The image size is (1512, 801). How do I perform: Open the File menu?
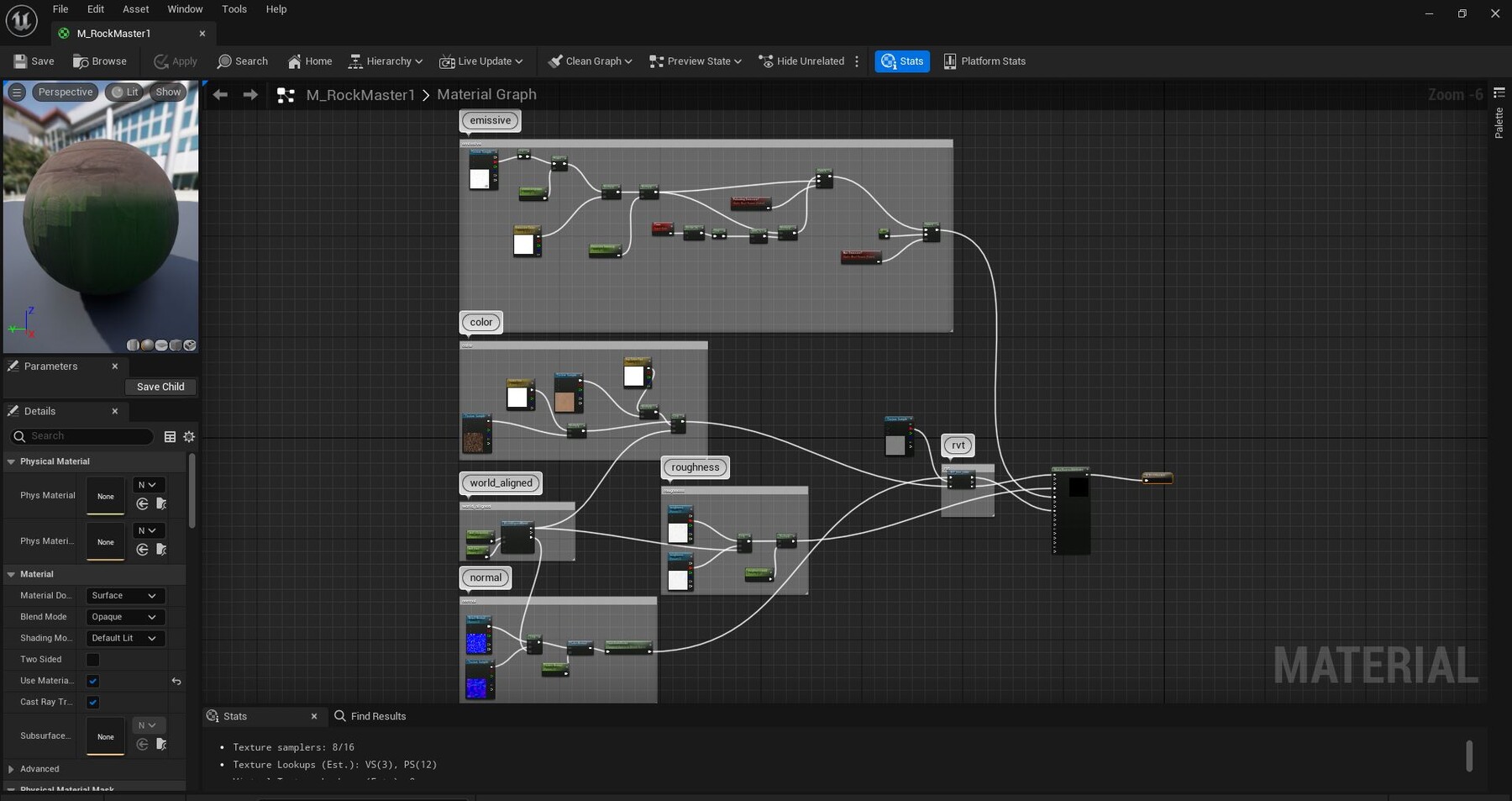click(x=60, y=9)
